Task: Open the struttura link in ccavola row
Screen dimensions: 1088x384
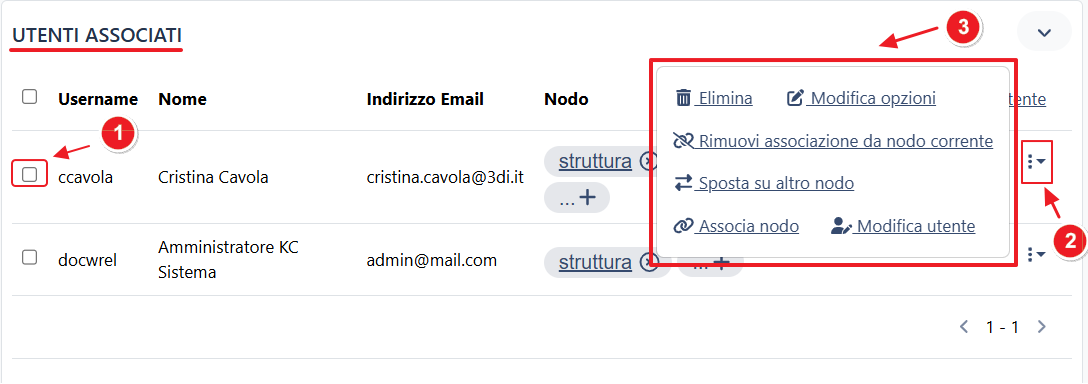Action: [595, 162]
